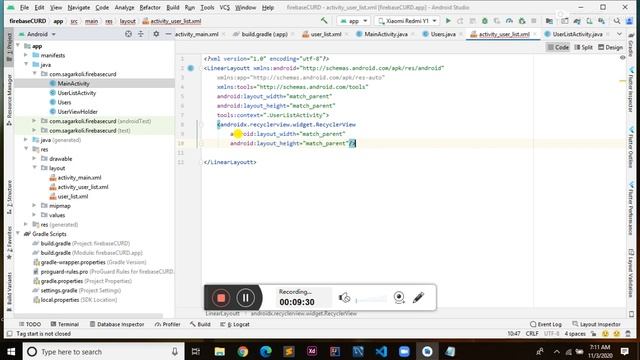The image size is (640, 360).
Task: Open the VCS menu
Action: 224,7
